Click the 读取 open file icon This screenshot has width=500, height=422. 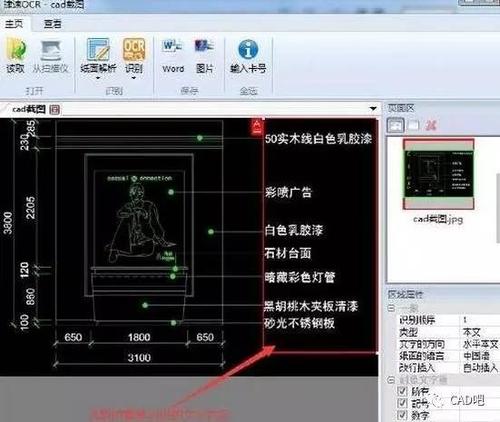click(15, 55)
